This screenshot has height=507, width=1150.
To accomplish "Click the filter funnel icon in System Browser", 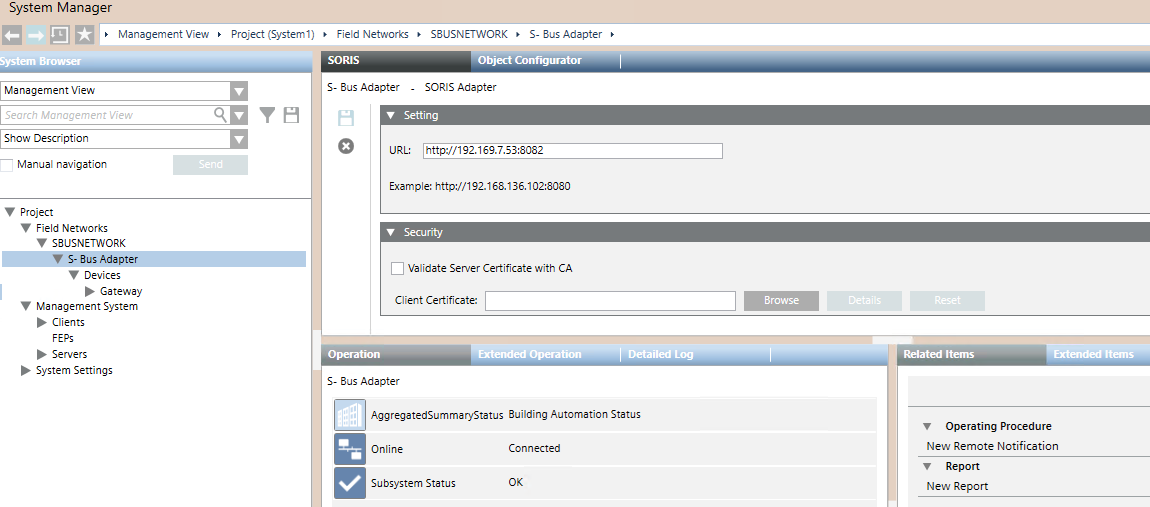I will (267, 115).
